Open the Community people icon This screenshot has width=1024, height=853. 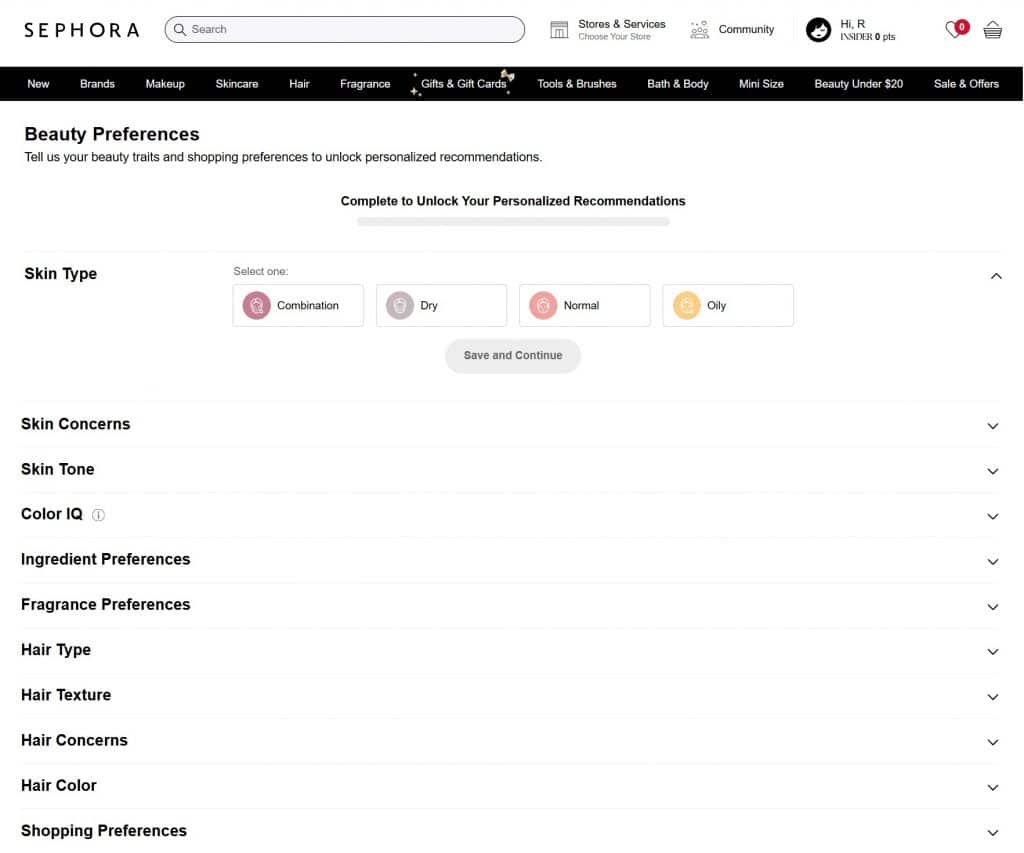click(698, 30)
